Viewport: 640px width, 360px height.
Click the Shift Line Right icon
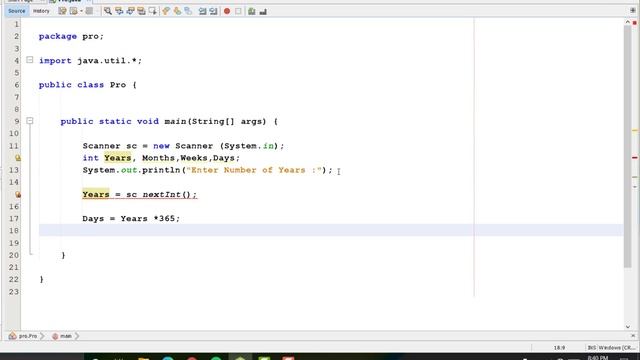pos(213,11)
